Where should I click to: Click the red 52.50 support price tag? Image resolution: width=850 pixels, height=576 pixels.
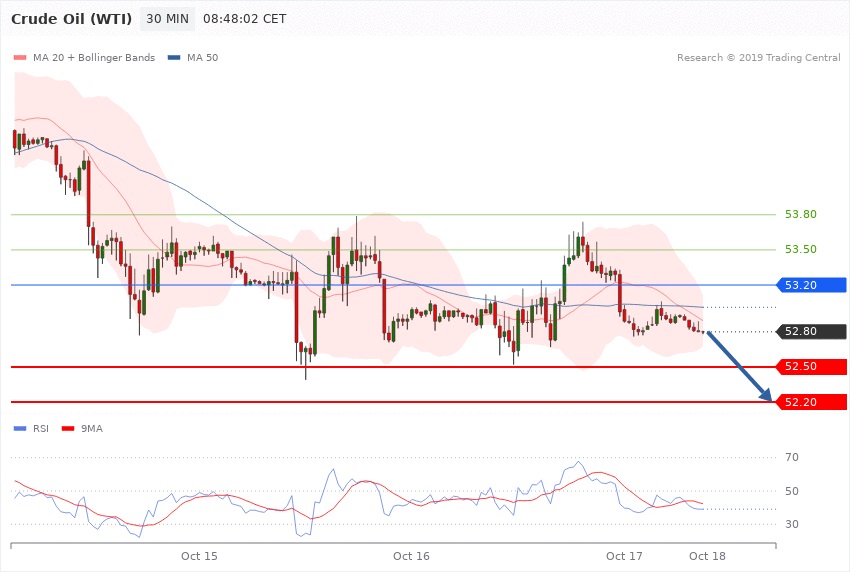(812, 367)
